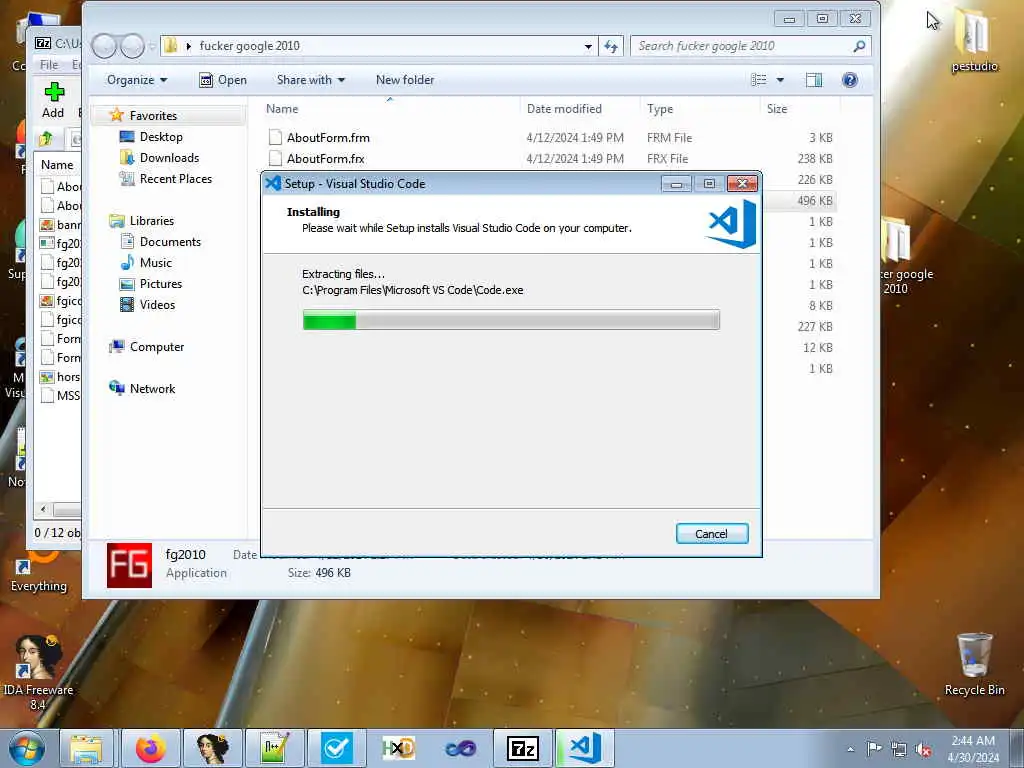Sort files by Date modified column
This screenshot has width=1024, height=768.
click(x=564, y=109)
